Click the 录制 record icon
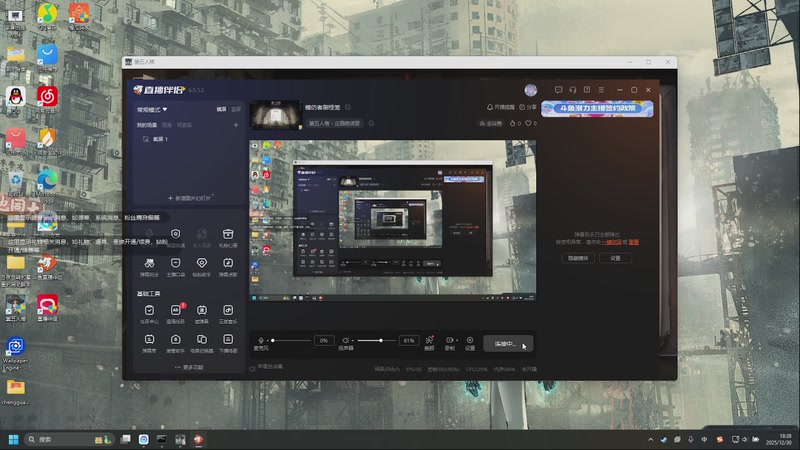 (449, 340)
